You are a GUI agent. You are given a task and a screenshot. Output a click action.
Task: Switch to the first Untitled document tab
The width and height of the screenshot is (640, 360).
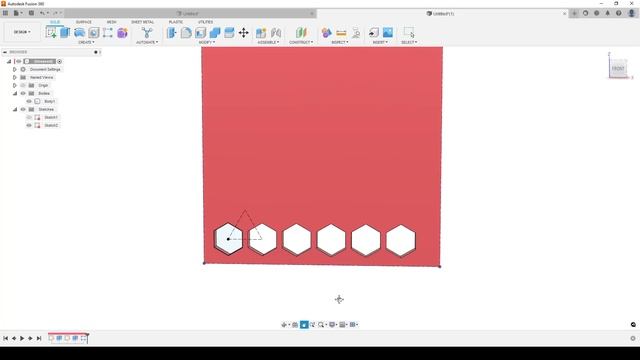(191, 13)
